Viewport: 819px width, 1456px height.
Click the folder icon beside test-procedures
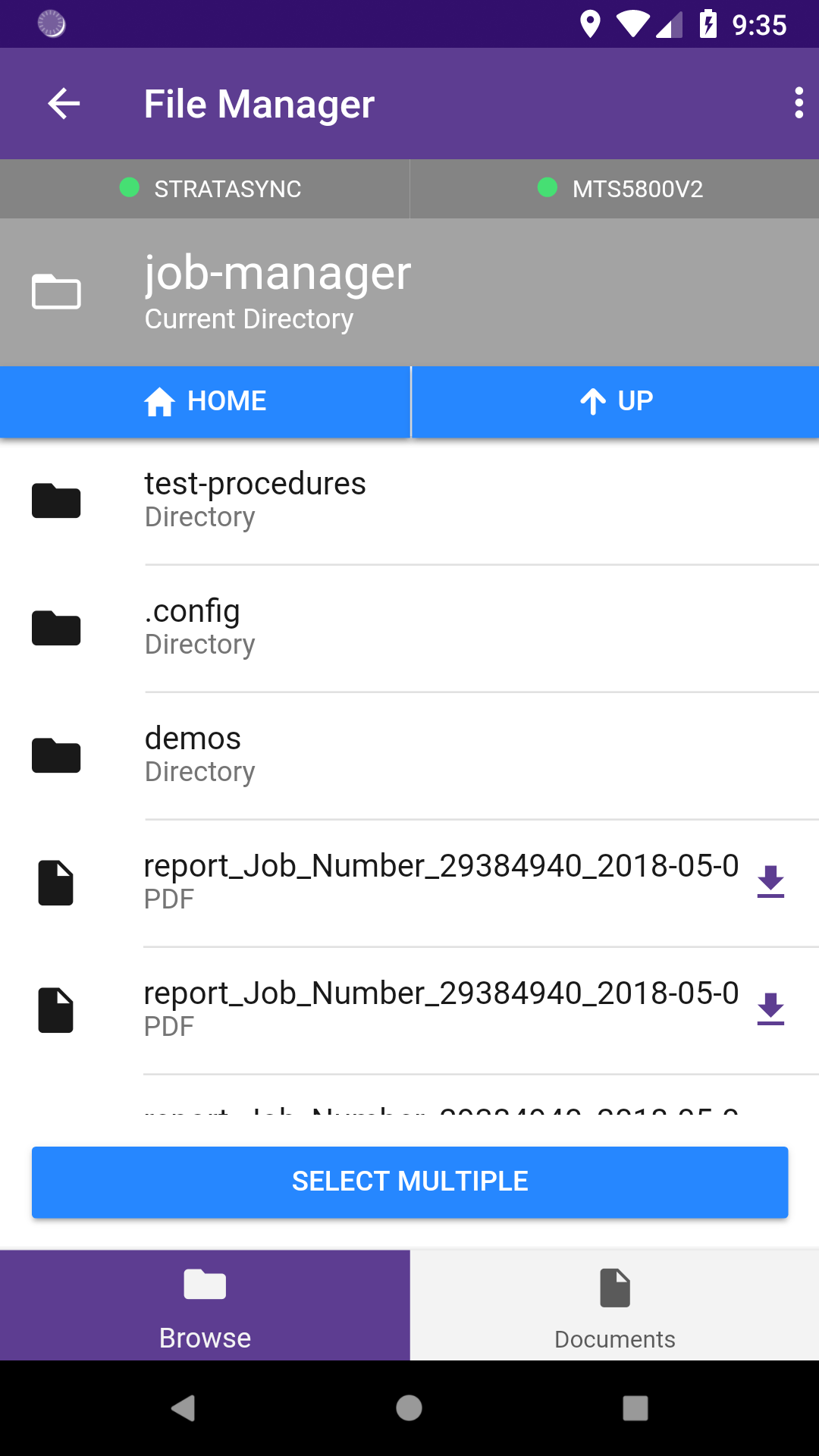56,500
